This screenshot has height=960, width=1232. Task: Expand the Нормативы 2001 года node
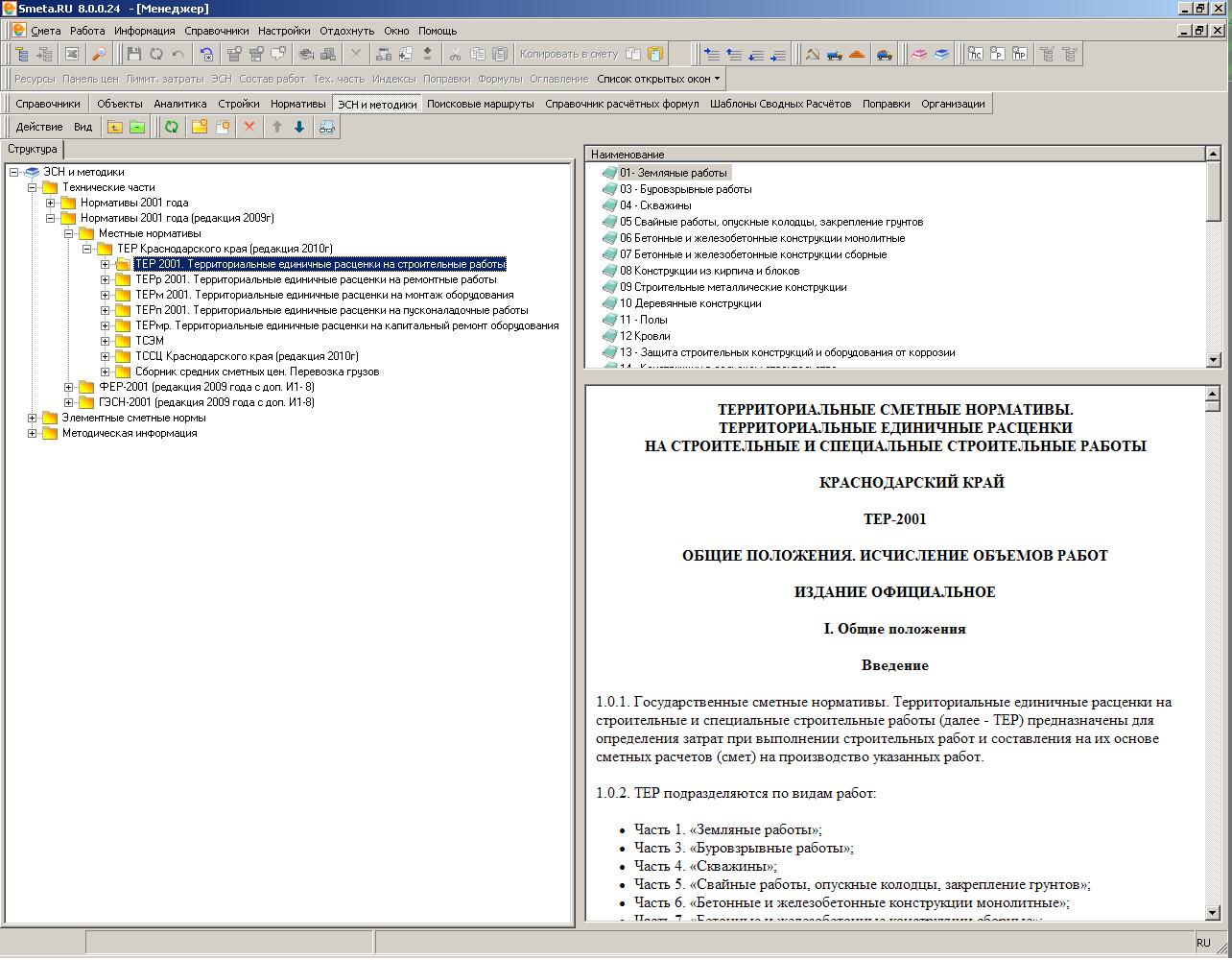pyautogui.click(x=50, y=203)
